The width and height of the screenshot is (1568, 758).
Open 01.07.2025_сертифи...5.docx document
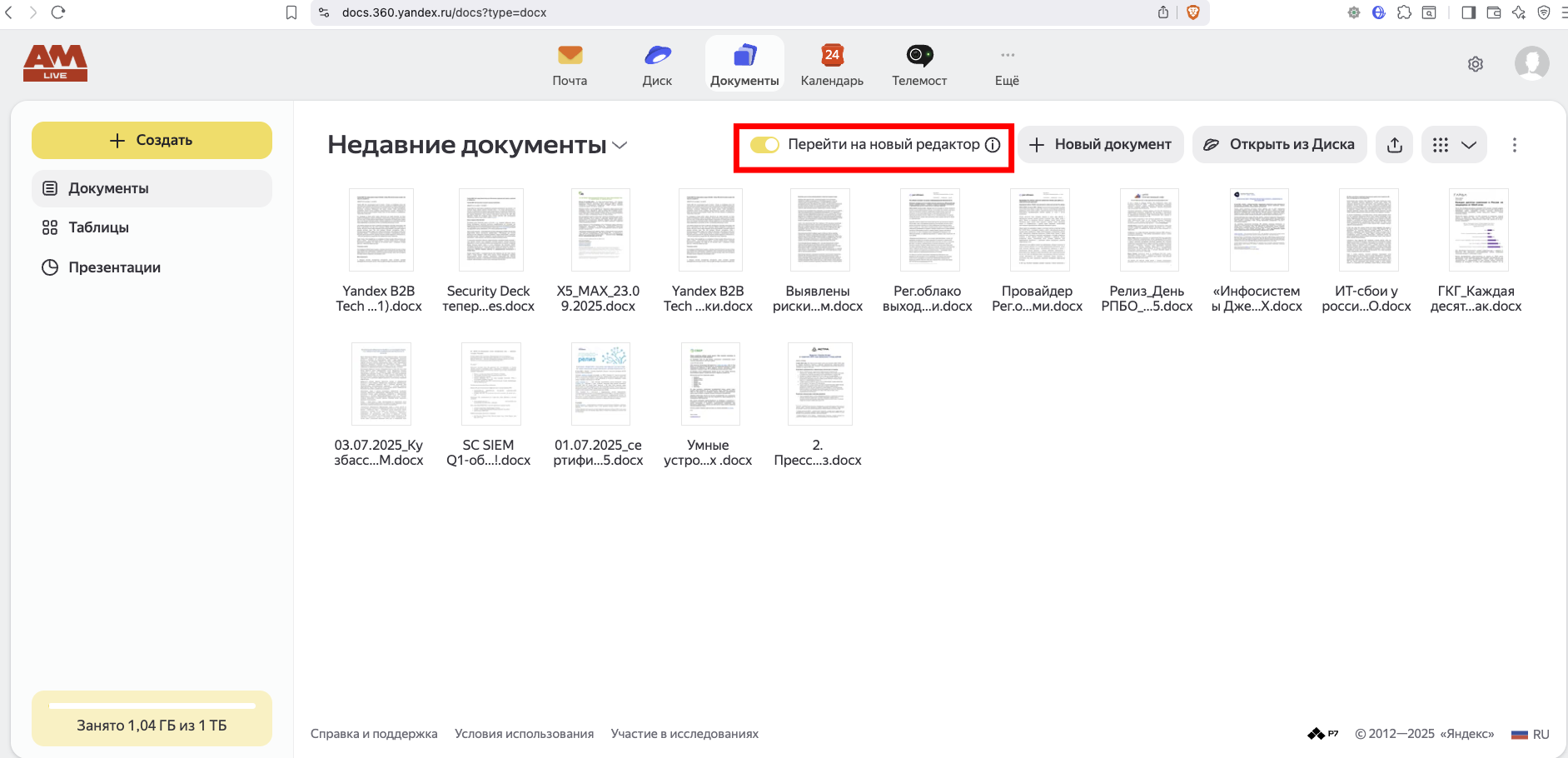pyautogui.click(x=599, y=405)
